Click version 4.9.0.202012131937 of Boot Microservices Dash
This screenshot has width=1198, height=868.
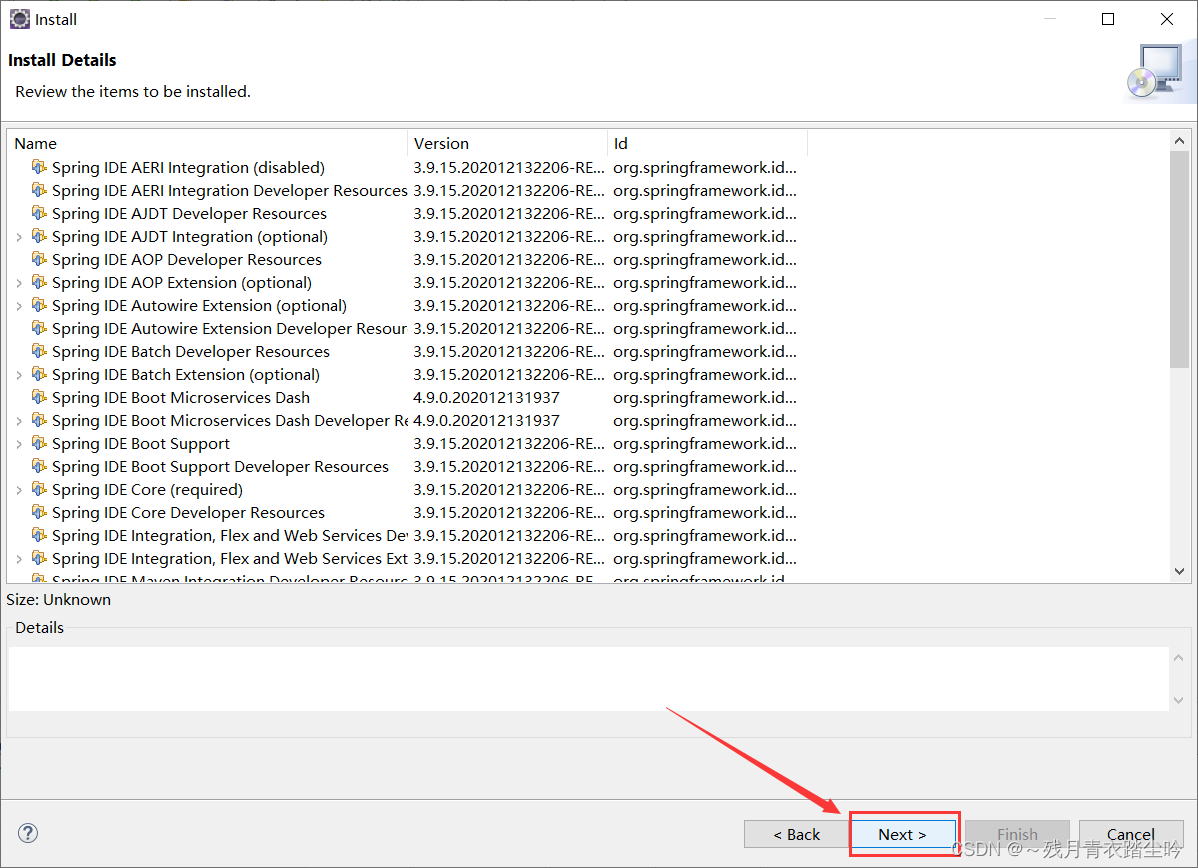coord(486,397)
